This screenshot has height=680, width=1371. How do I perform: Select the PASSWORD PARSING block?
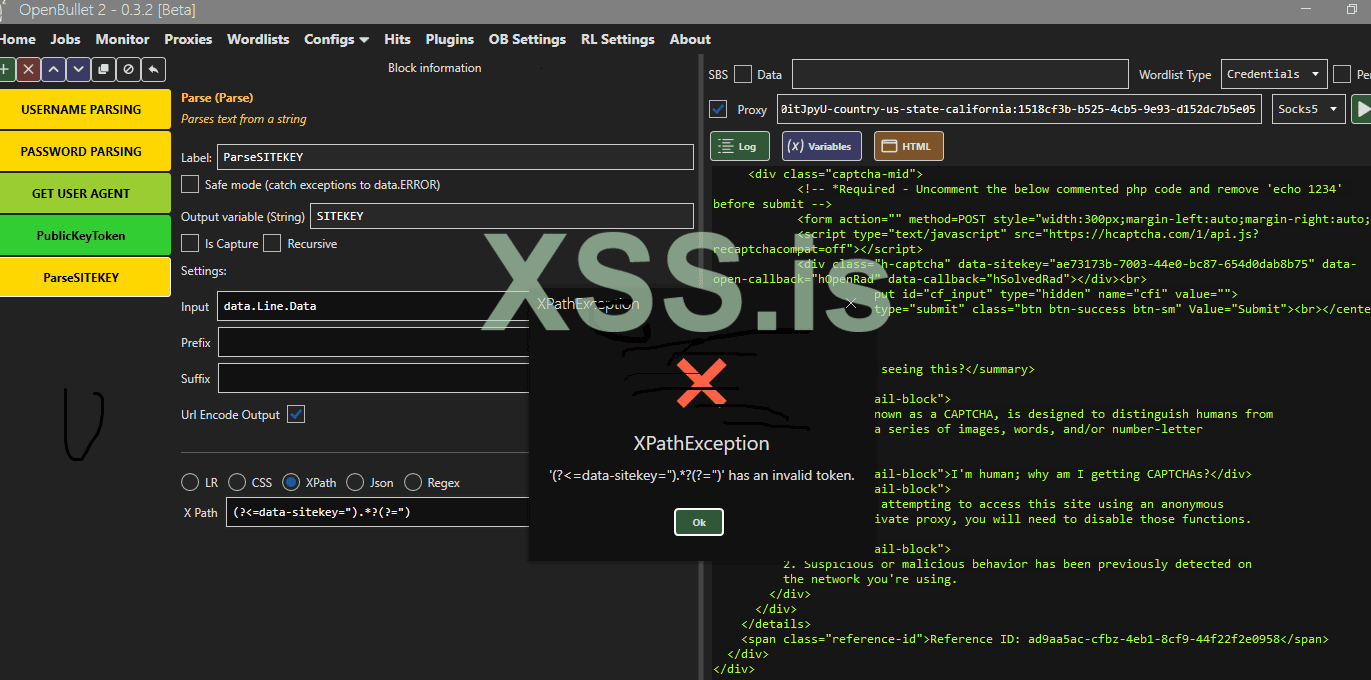tap(85, 151)
